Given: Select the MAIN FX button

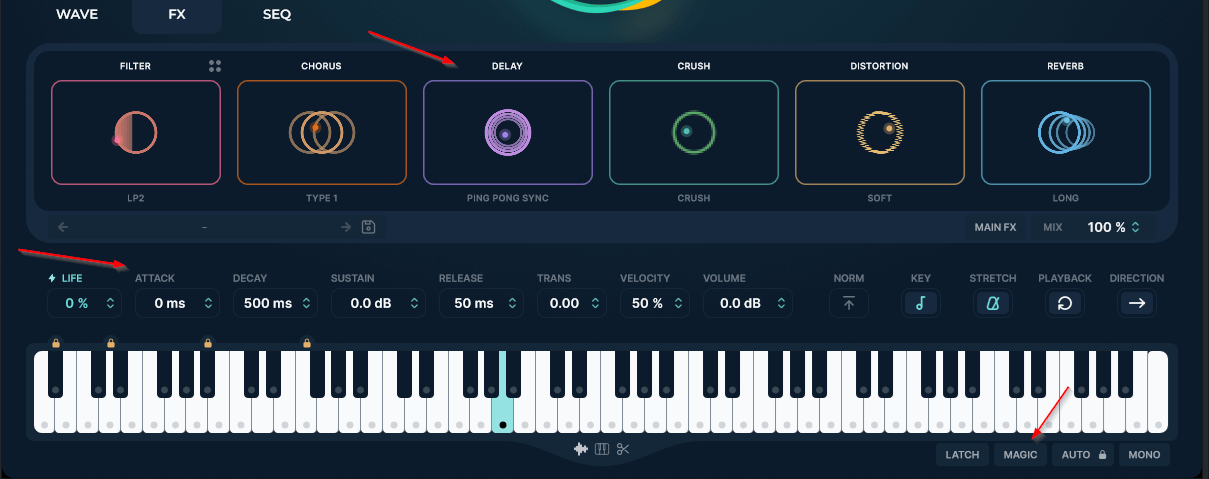Looking at the screenshot, I should click(x=996, y=227).
